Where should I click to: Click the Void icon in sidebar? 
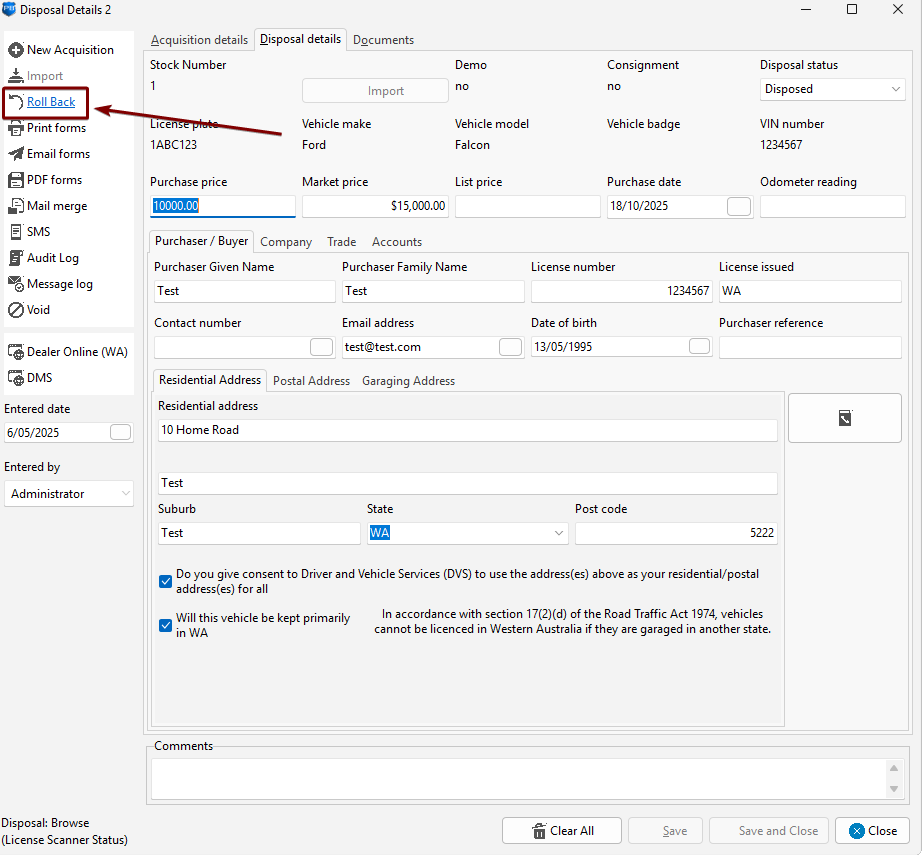click(x=16, y=310)
